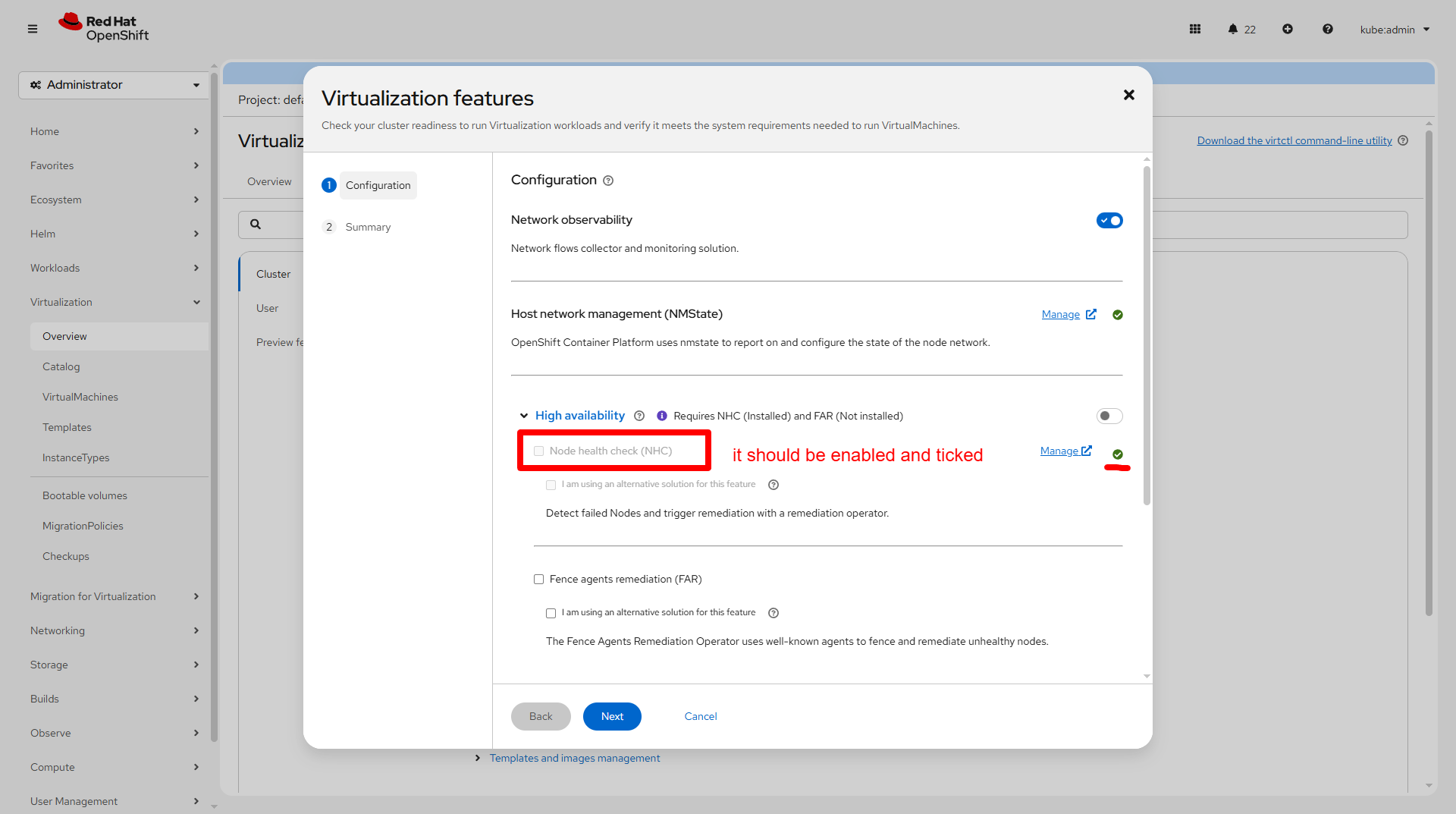Enable the High availability switch
Image resolution: width=1456 pixels, height=814 pixels.
point(1109,416)
